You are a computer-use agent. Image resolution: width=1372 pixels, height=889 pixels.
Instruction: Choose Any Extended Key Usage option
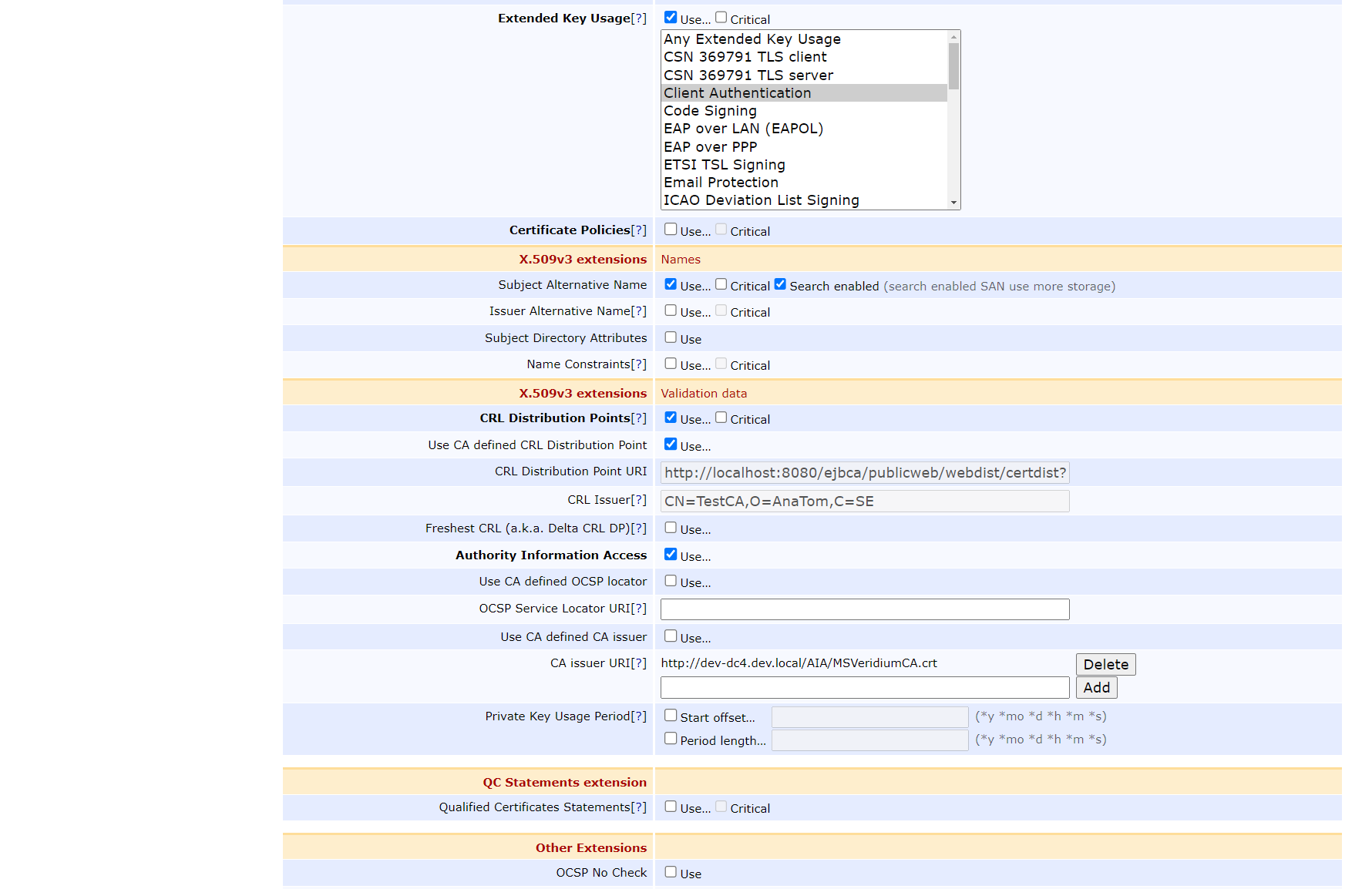click(x=752, y=39)
